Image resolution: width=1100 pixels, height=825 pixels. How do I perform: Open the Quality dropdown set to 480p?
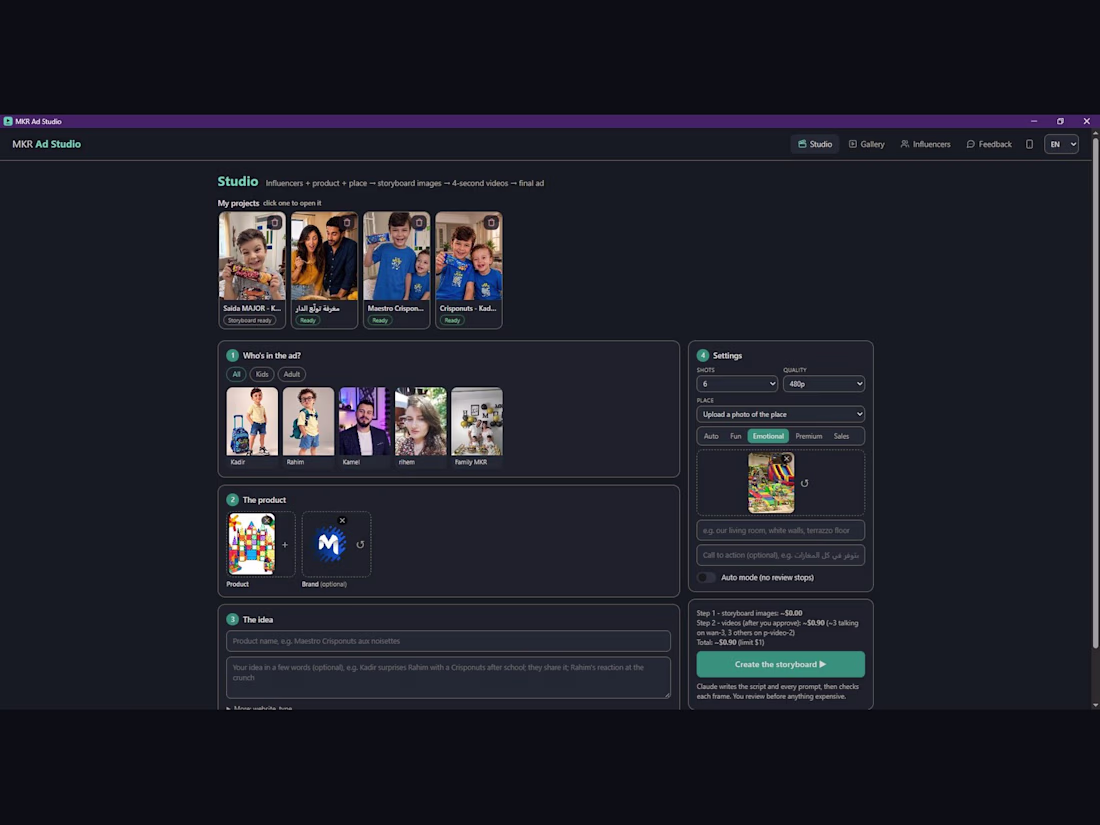pos(824,384)
